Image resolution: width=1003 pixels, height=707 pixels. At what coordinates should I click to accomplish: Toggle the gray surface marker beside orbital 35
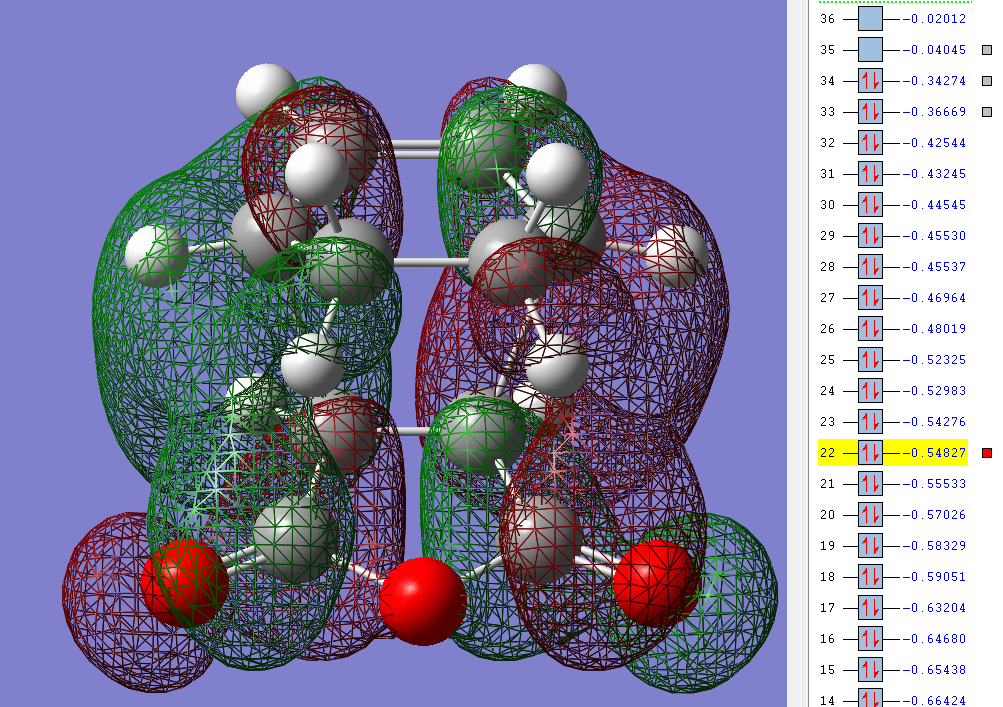point(987,50)
